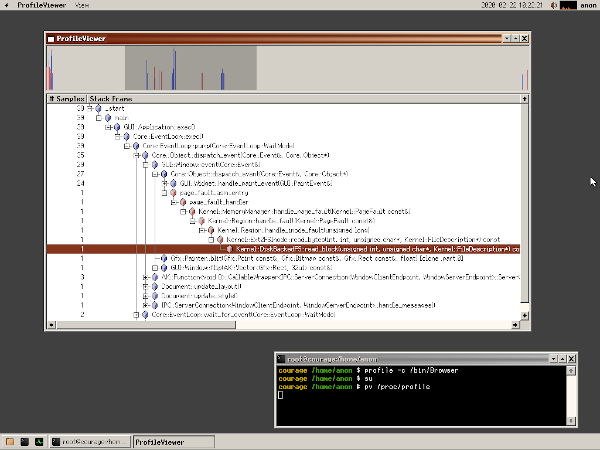This screenshot has width=600, height=450.
Task: Collapse the Core::EventLoop::exec() node
Action: coord(117,137)
